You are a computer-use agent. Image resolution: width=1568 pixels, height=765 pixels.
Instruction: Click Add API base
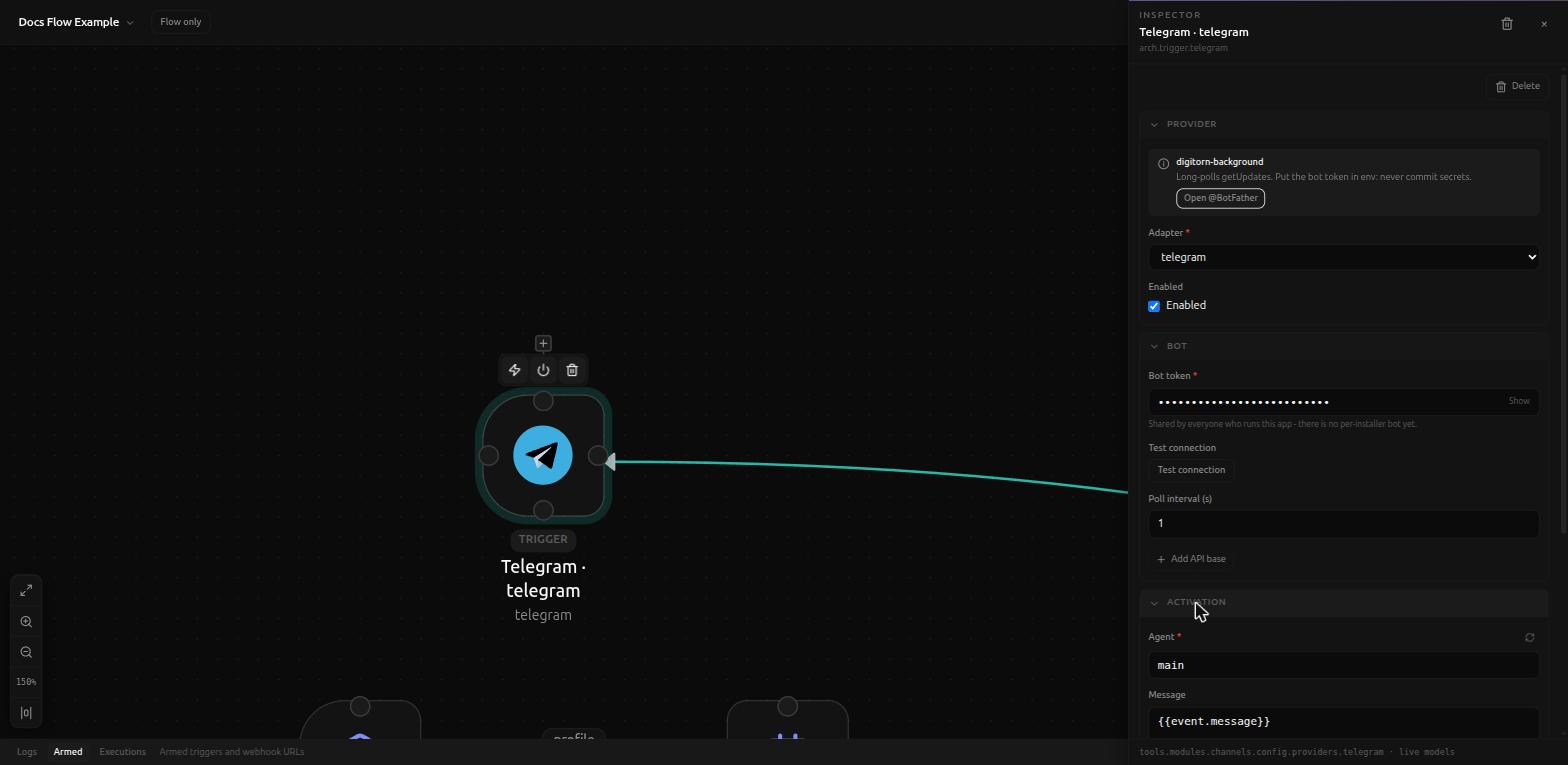tap(1191, 559)
